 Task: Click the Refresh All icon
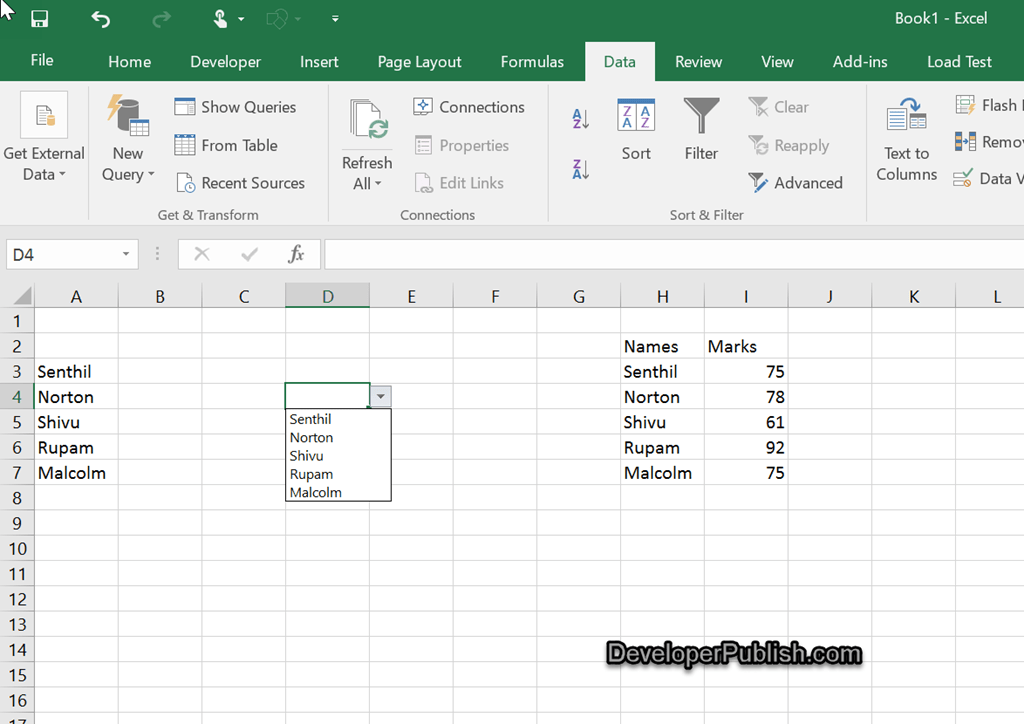coord(368,119)
